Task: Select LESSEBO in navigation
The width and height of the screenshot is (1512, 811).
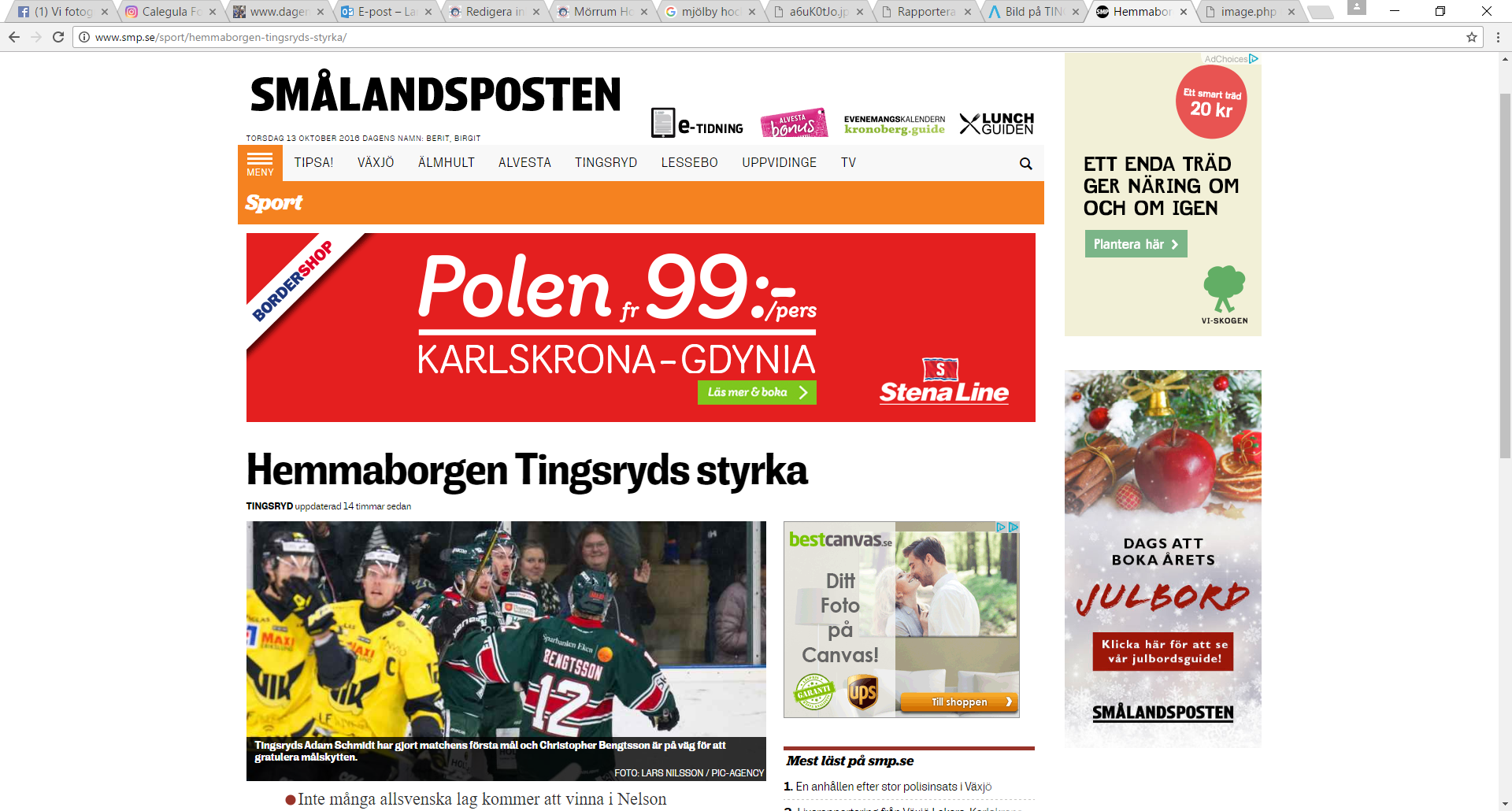Action: pyautogui.click(x=689, y=163)
